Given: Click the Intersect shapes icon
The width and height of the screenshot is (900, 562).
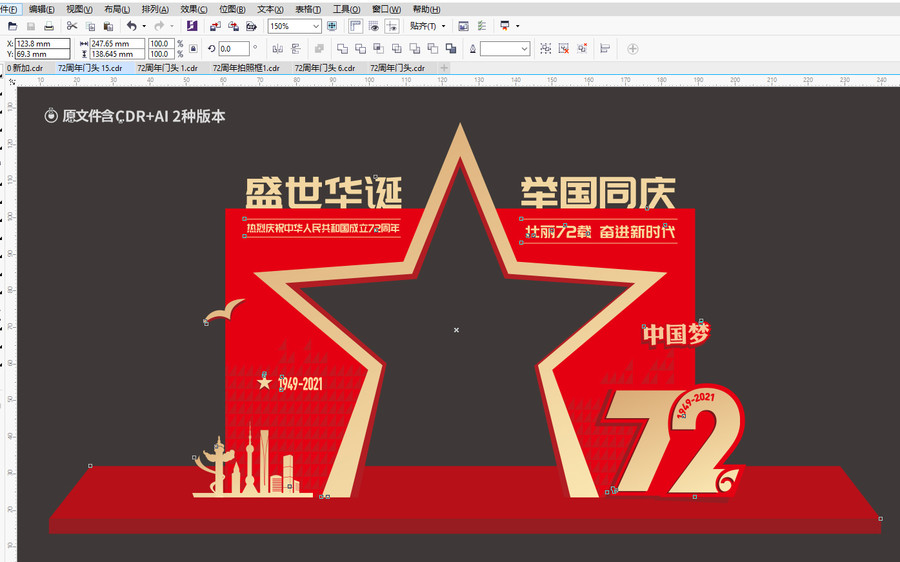Looking at the screenshot, I should pyautogui.click(x=378, y=49).
